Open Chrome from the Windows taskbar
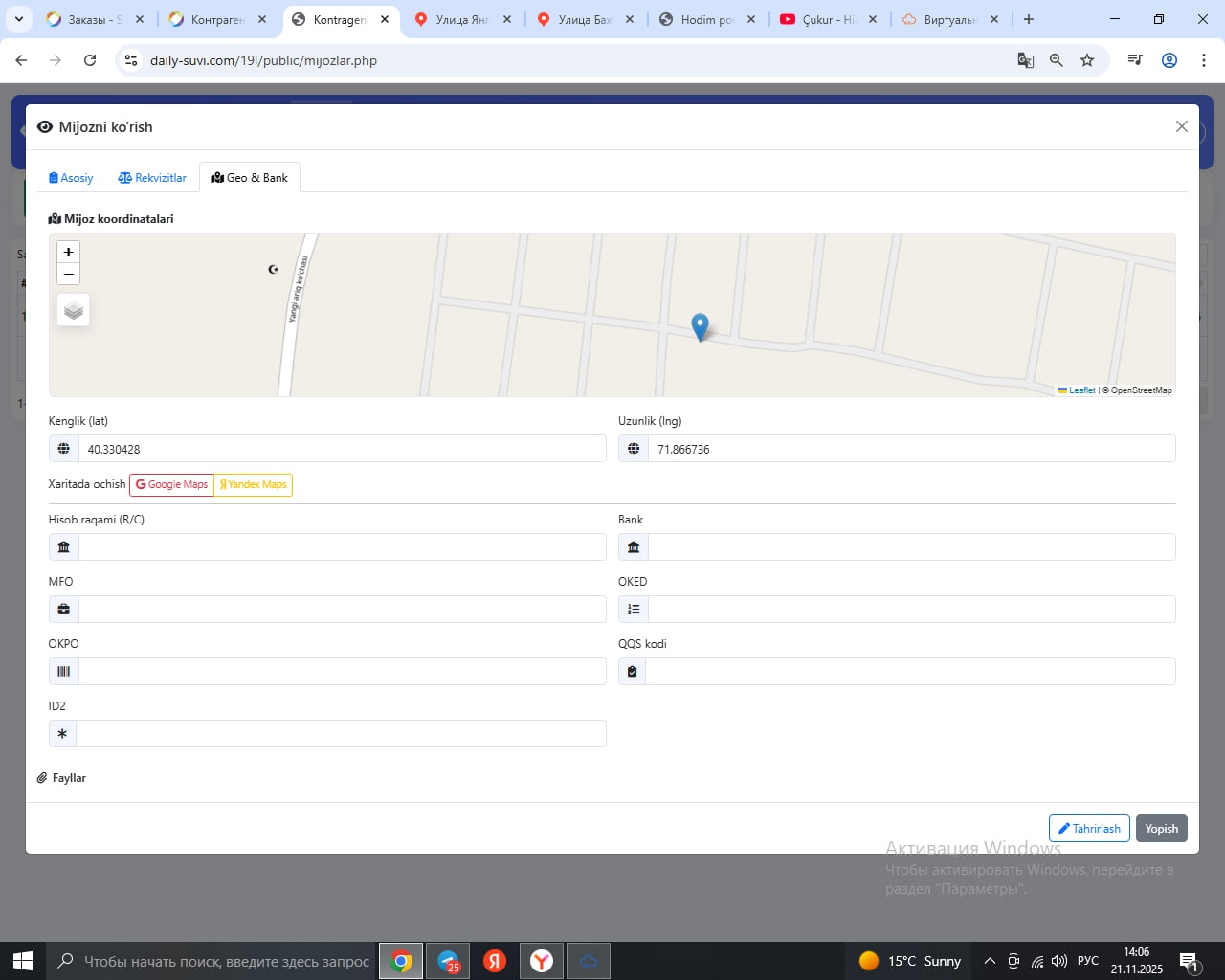Image resolution: width=1225 pixels, height=980 pixels. (x=402, y=961)
